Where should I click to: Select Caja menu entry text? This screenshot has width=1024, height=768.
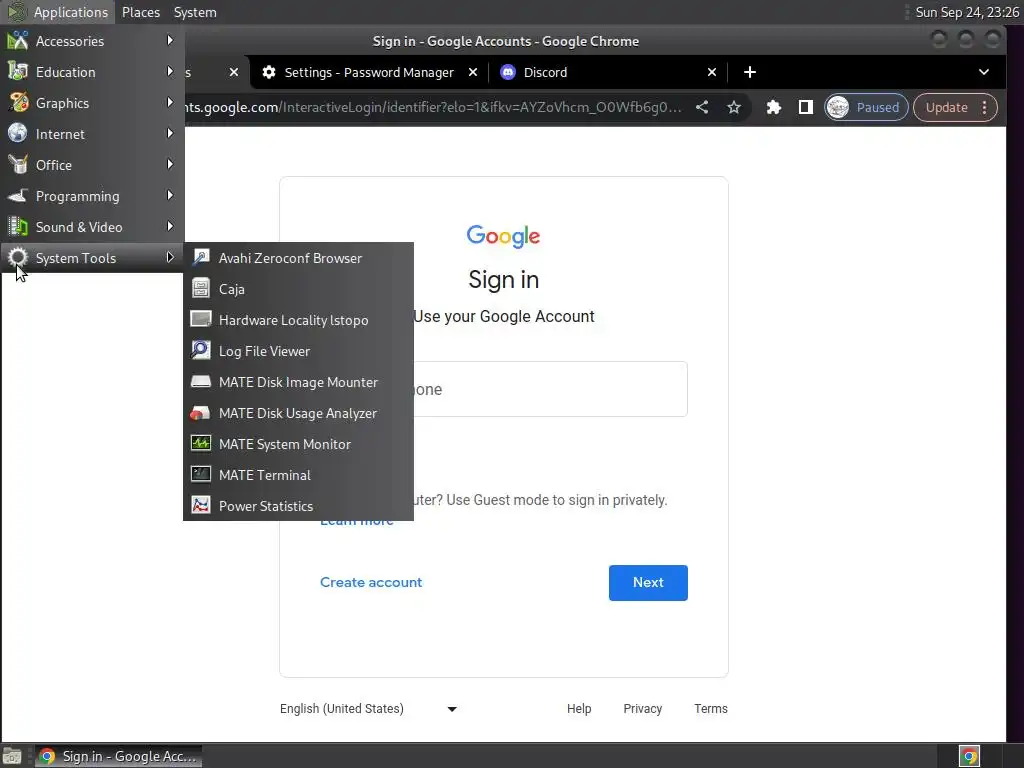(x=232, y=289)
